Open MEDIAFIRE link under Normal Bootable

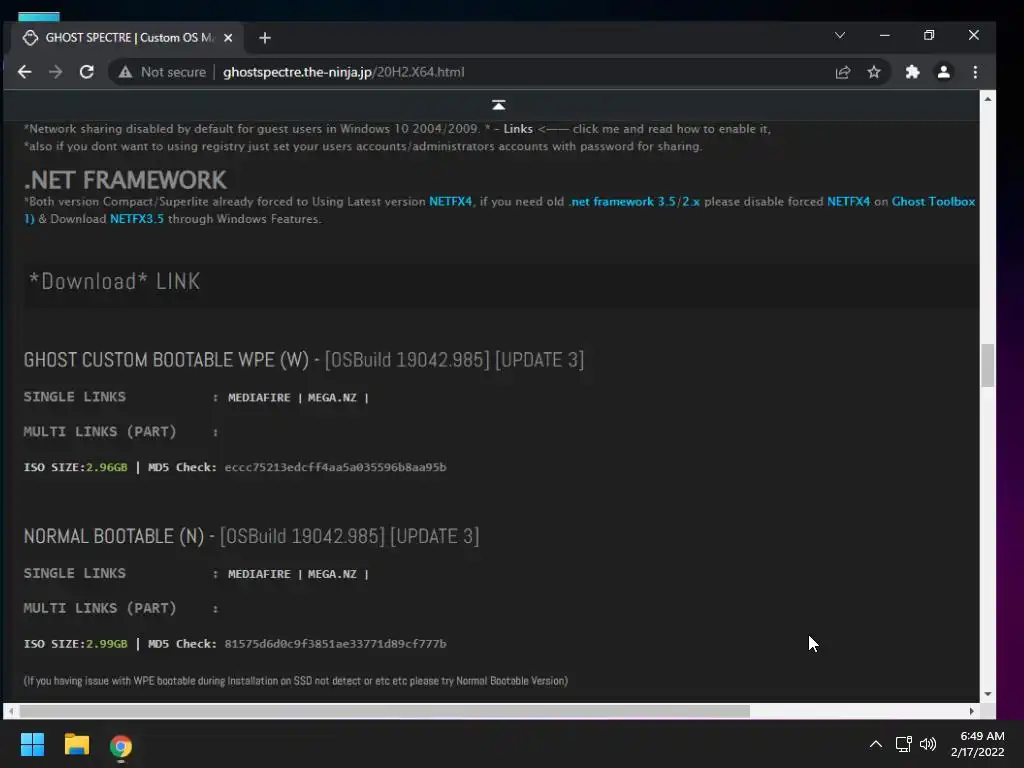click(x=259, y=574)
